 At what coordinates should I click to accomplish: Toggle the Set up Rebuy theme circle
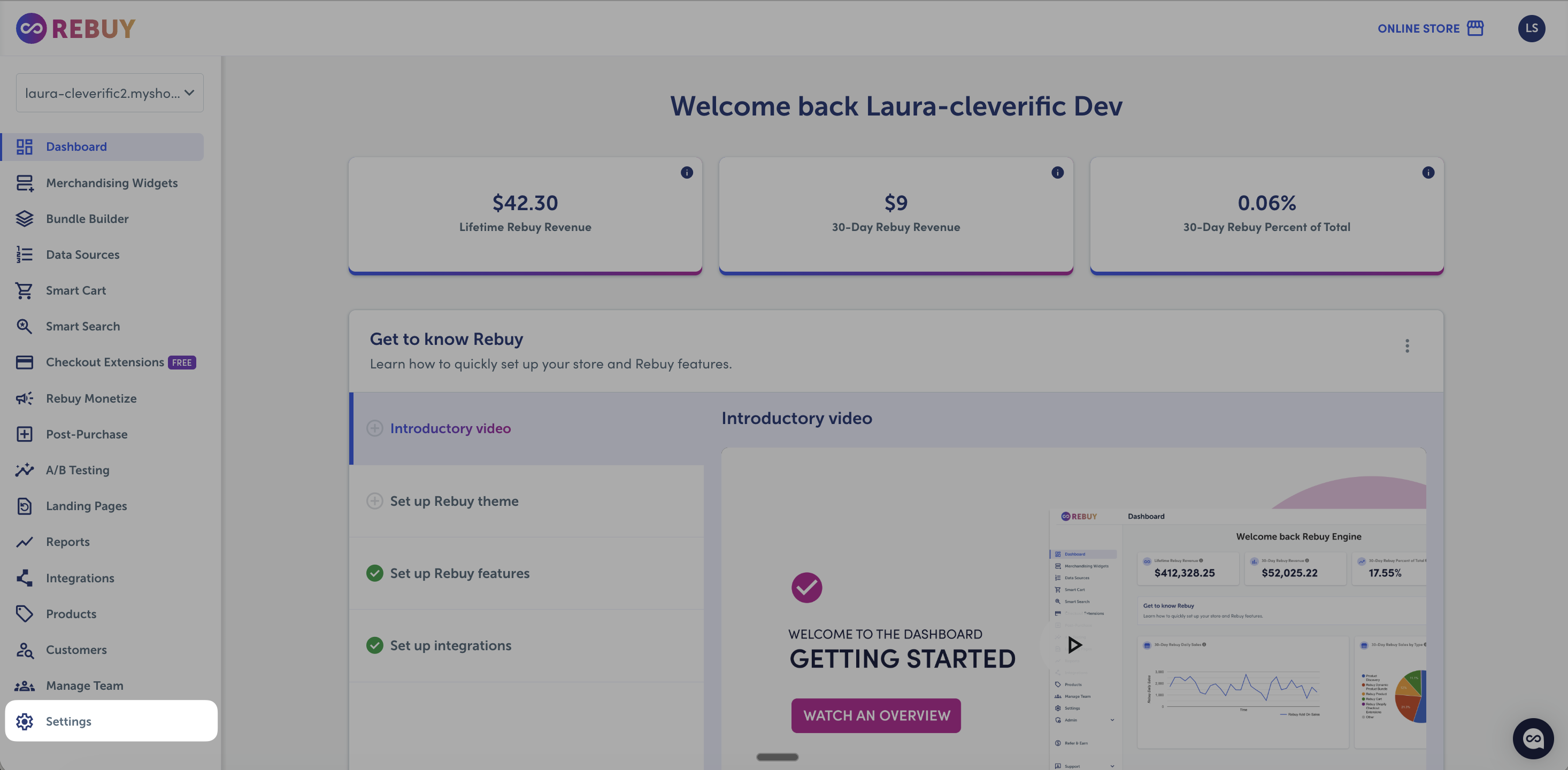click(x=374, y=501)
